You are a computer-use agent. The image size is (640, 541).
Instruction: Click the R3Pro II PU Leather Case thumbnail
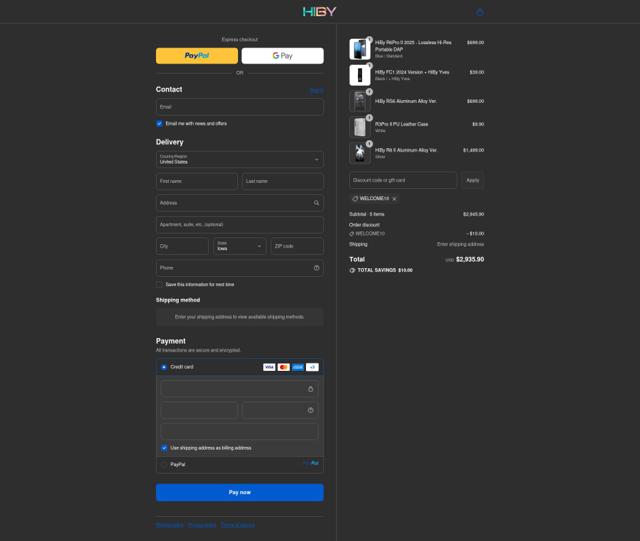pyautogui.click(x=360, y=127)
